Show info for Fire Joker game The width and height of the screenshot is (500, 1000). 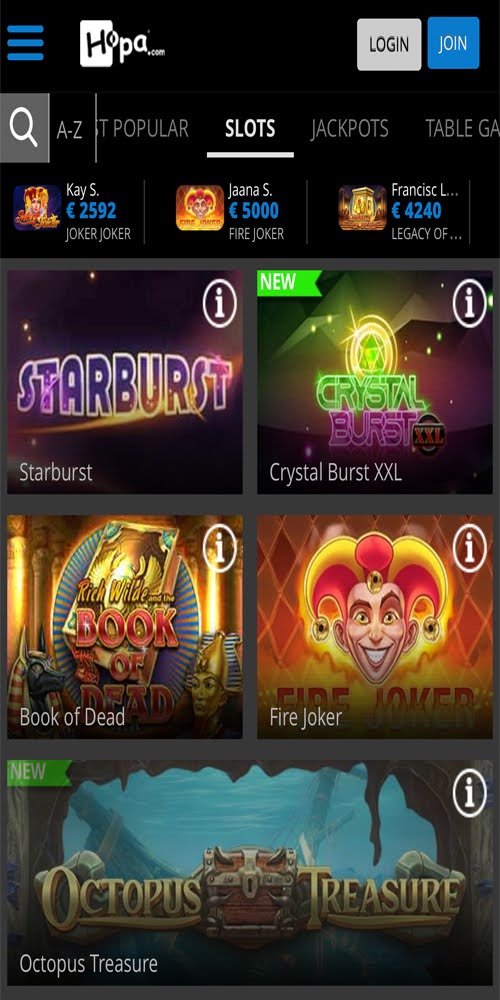tap(469, 548)
